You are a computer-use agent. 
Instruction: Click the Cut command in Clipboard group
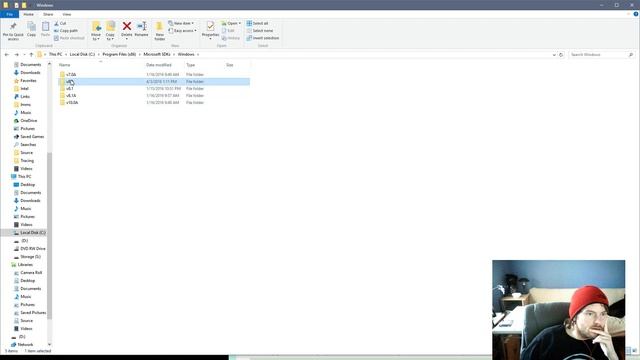point(60,23)
